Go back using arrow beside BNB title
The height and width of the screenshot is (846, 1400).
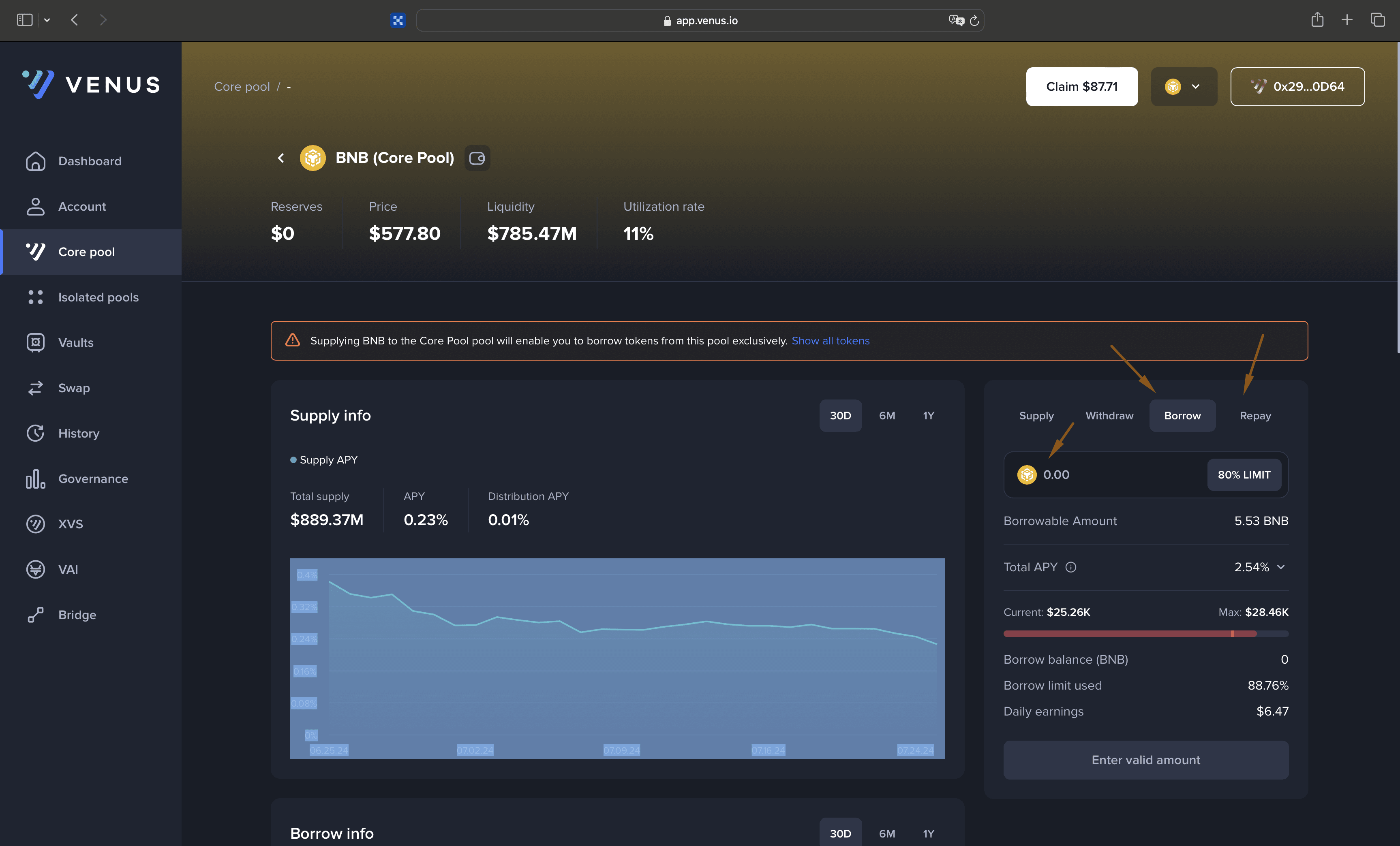280,158
